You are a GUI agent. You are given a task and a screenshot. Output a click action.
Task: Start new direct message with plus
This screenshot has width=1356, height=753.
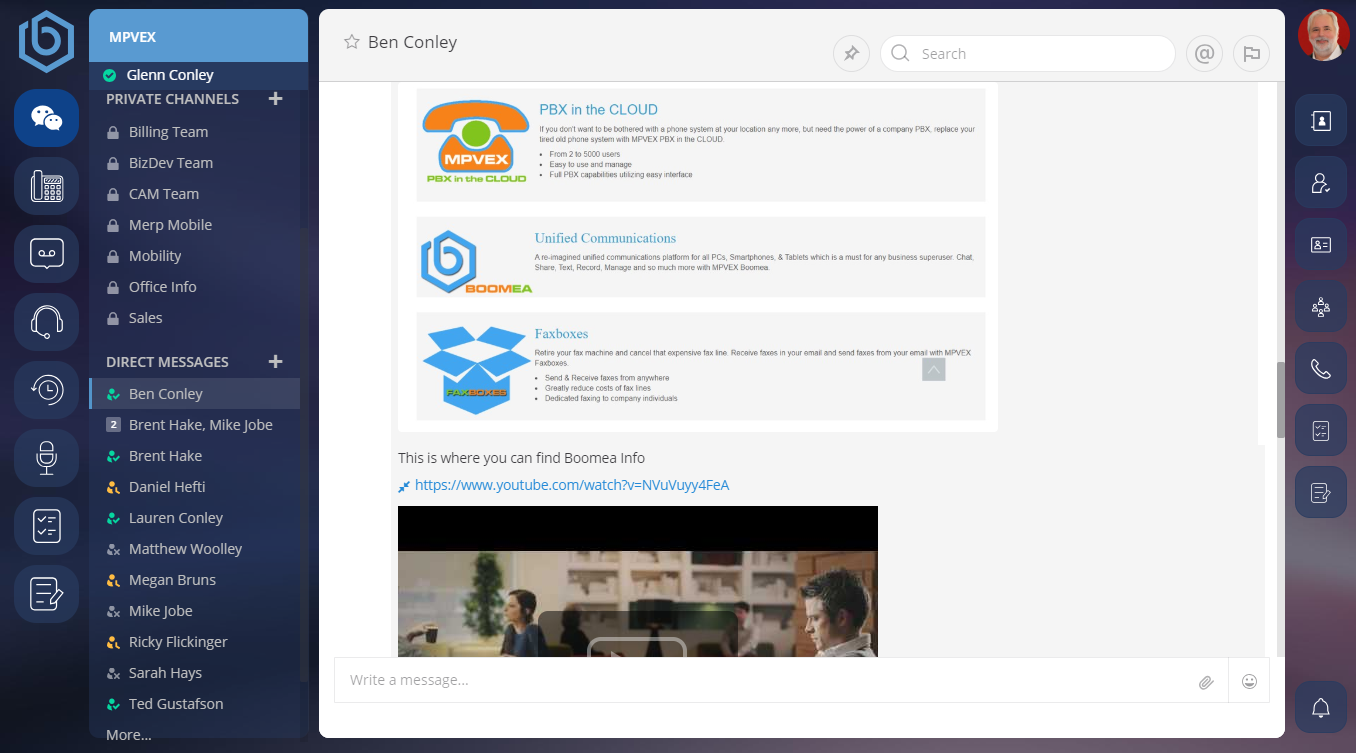(276, 362)
